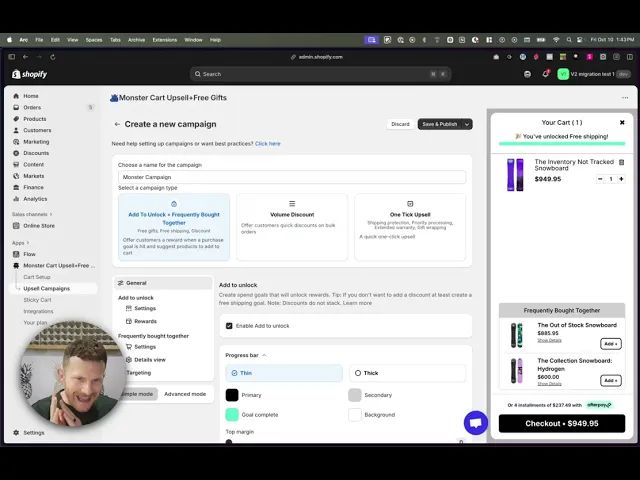Open the Secondary gray color swatch
The image size is (640, 480).
click(355, 395)
